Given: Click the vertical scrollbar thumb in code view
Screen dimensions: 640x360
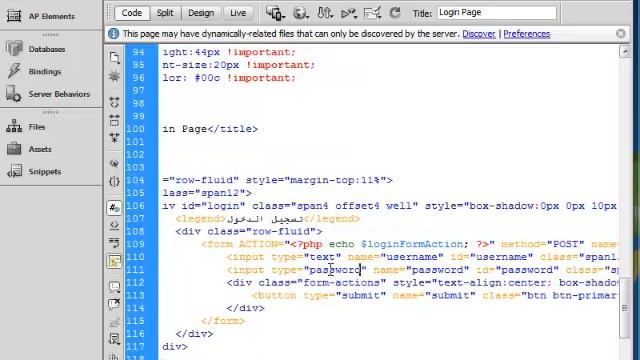Looking at the screenshot, I should point(625,308).
